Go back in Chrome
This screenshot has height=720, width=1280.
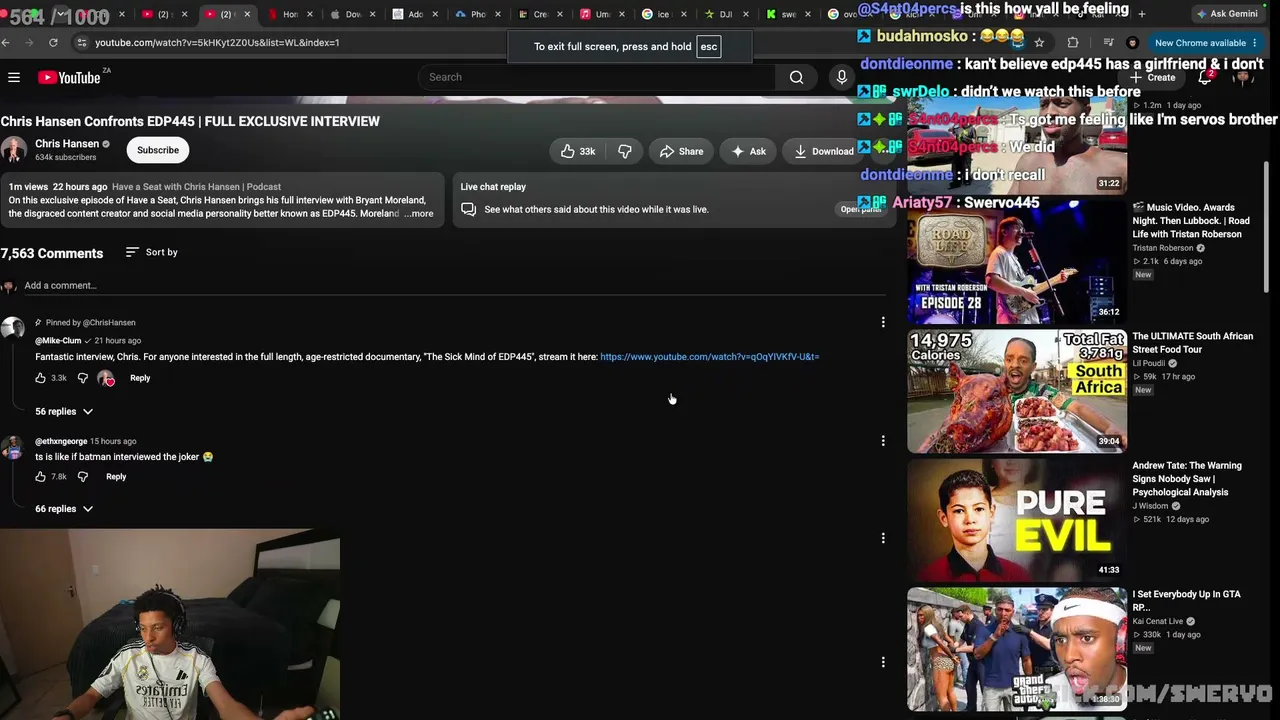pos(6,43)
